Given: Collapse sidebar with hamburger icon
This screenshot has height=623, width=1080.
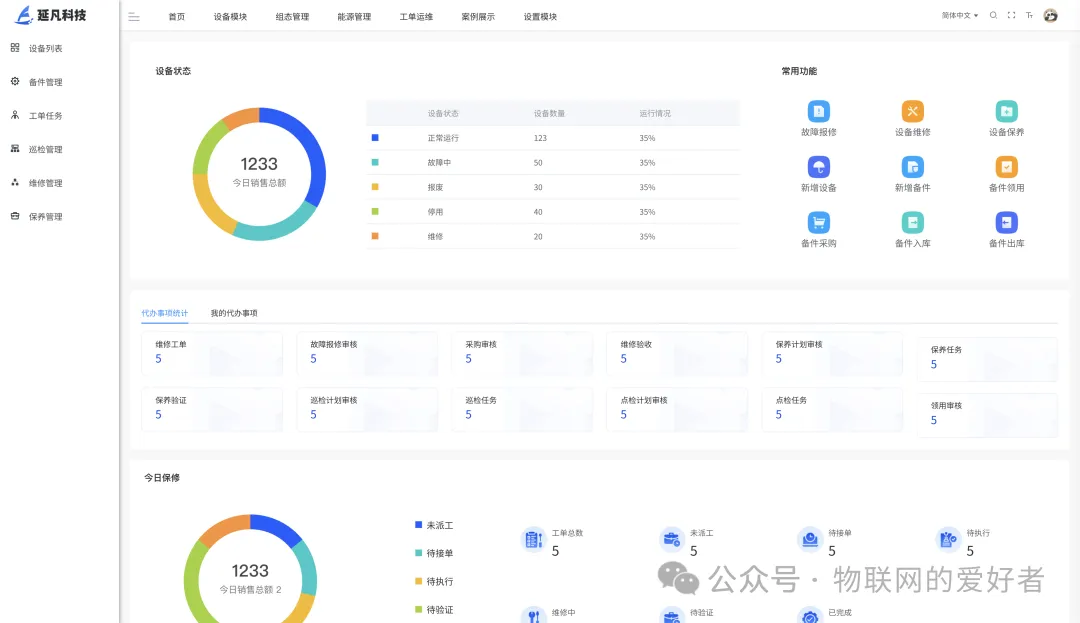Looking at the screenshot, I should (x=134, y=17).
